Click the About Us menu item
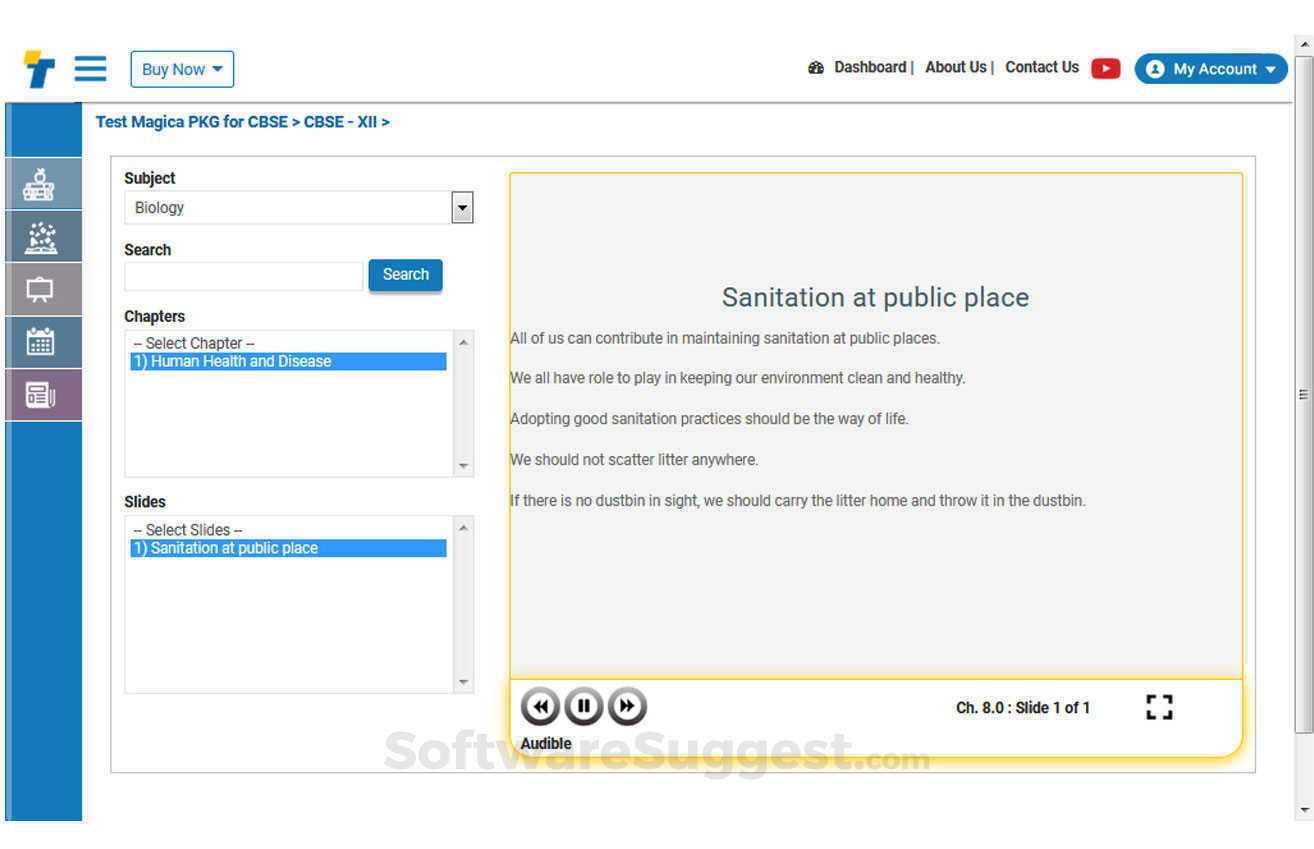The image size is (1314, 849). tap(956, 67)
